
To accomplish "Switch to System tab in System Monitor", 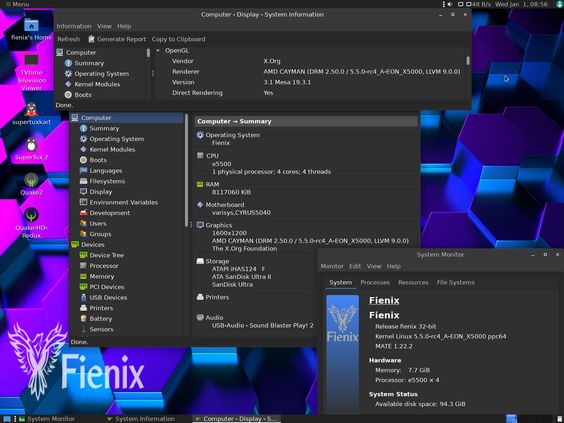I will coord(341,282).
